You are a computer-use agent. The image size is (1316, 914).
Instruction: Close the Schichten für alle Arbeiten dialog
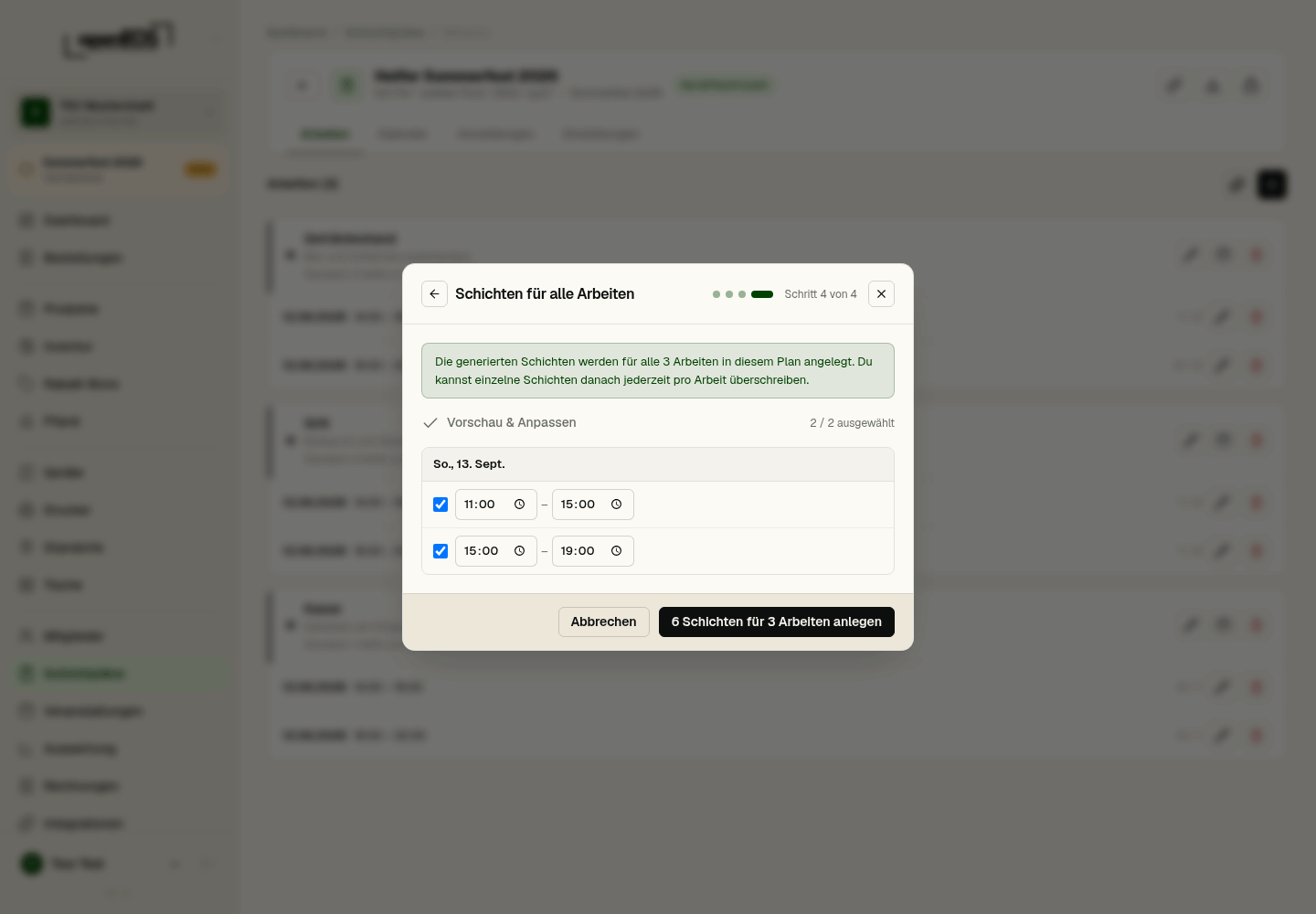coord(881,294)
